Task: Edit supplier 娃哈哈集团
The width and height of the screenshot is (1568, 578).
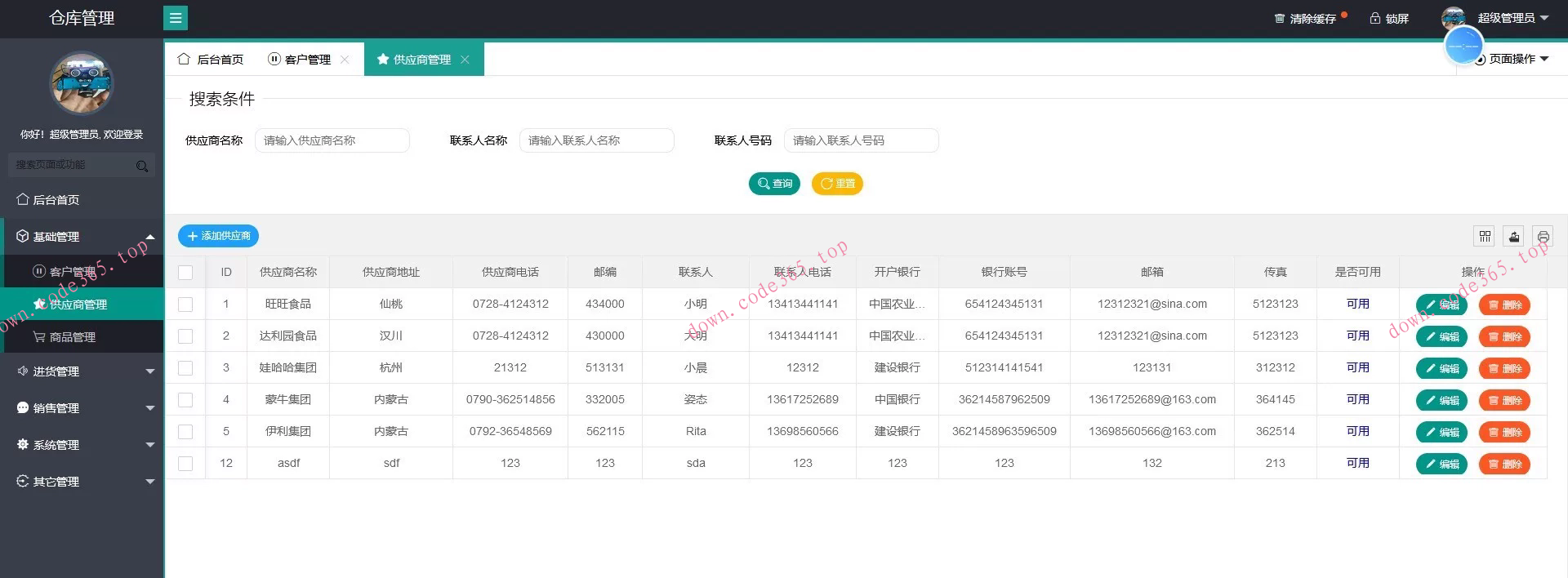Action: click(1441, 369)
